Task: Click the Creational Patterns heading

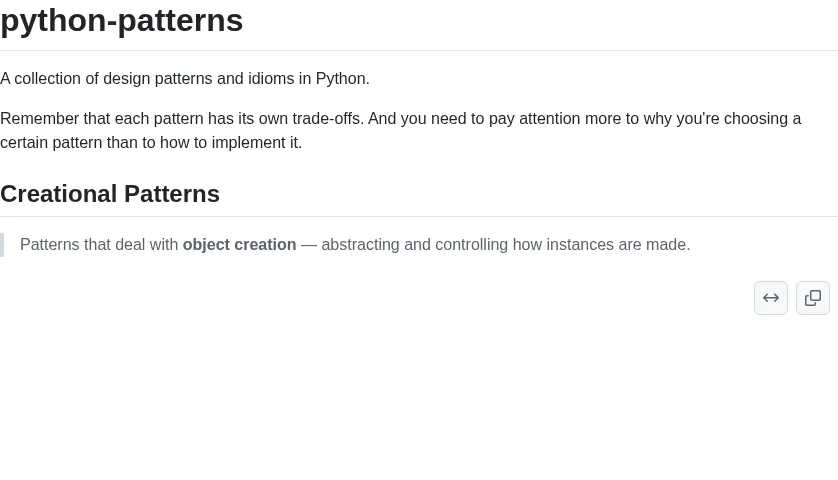Action: [x=110, y=194]
